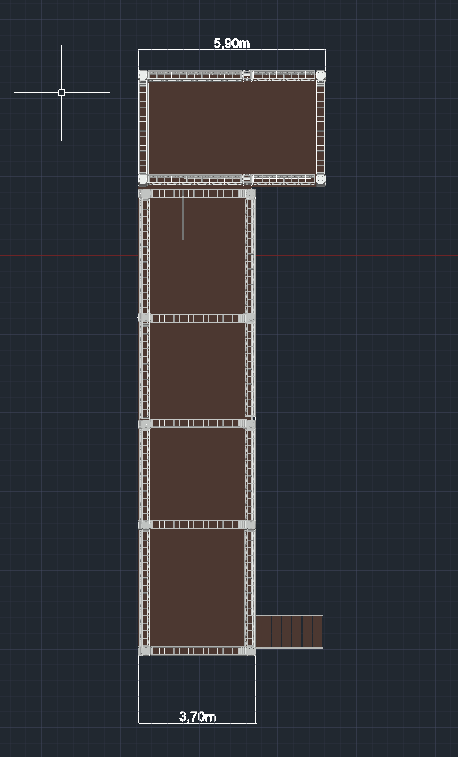Select the first brown panel containing gray line
Screen dimensions: 458x757
point(197,255)
